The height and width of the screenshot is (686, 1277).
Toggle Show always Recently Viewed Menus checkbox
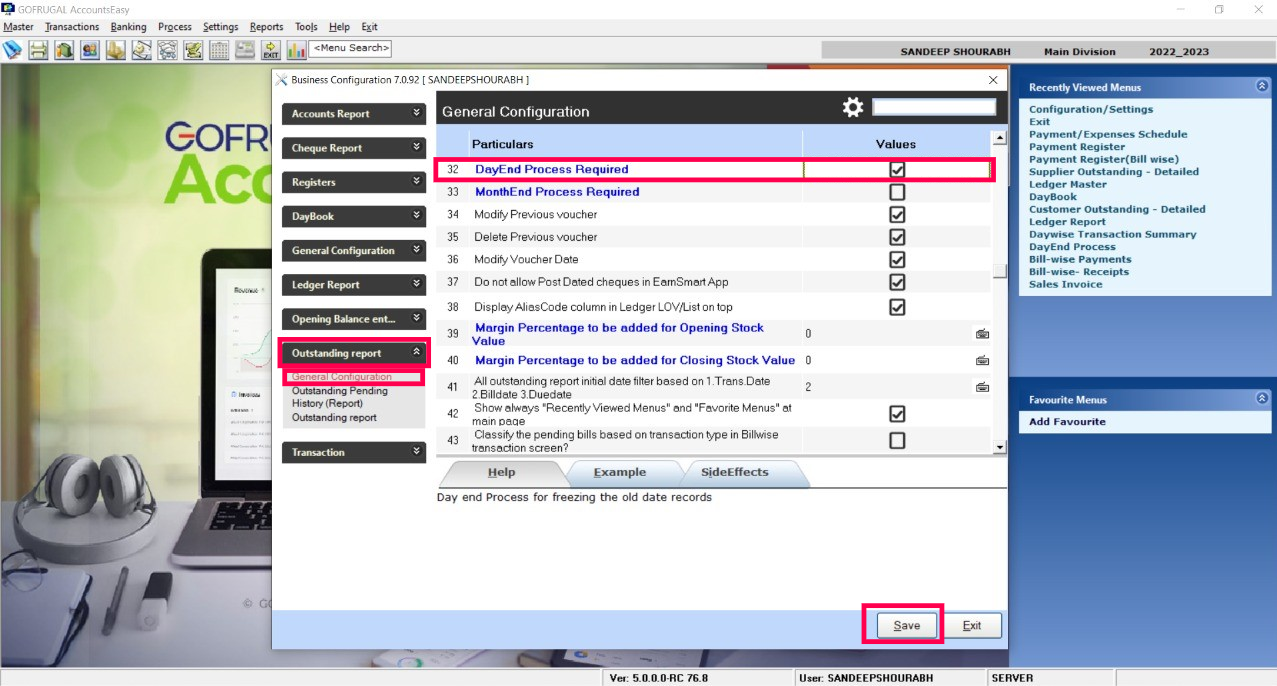[x=897, y=414]
